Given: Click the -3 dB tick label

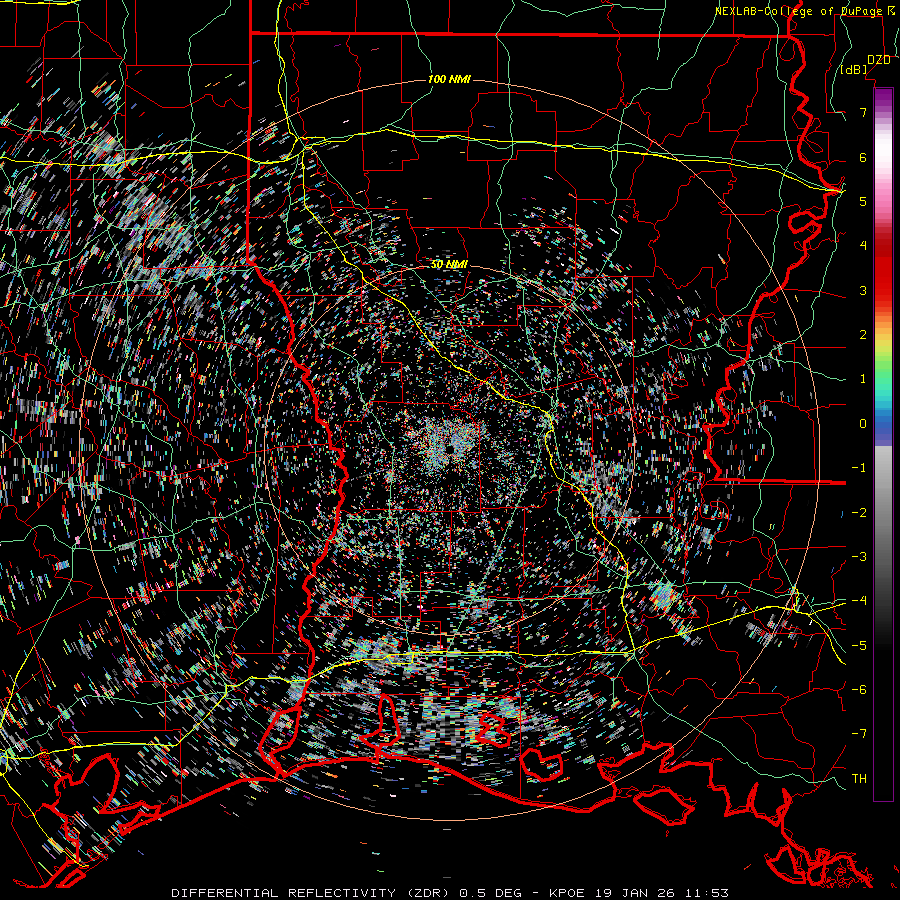Looking at the screenshot, I should coord(859,557).
